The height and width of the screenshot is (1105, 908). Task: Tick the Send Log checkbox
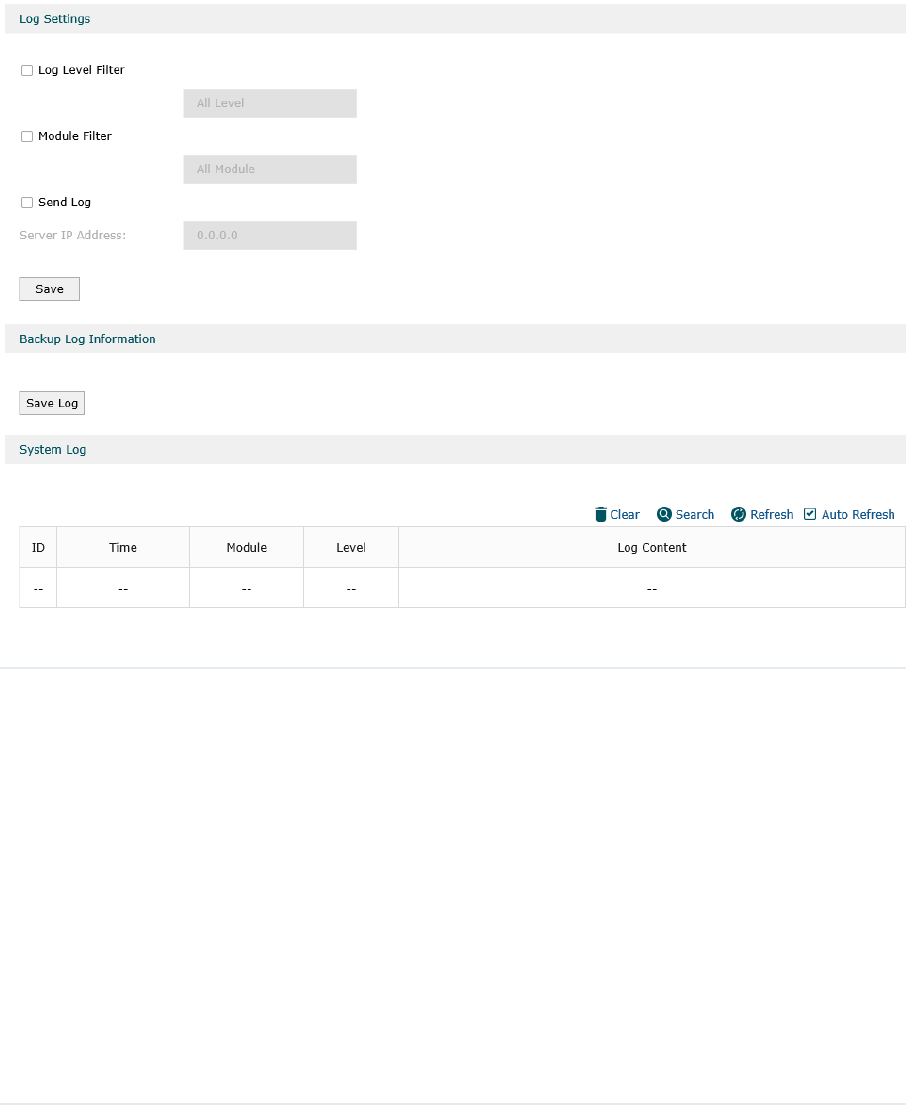coord(27,203)
